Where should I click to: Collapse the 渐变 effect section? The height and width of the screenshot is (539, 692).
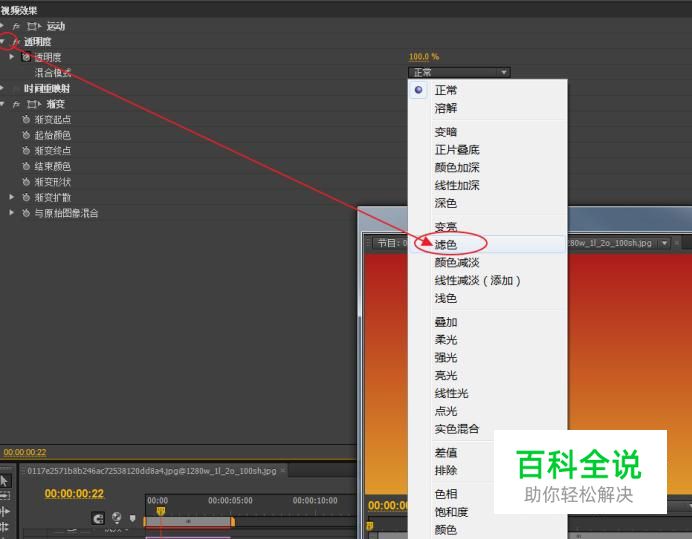pyautogui.click(x=3, y=104)
